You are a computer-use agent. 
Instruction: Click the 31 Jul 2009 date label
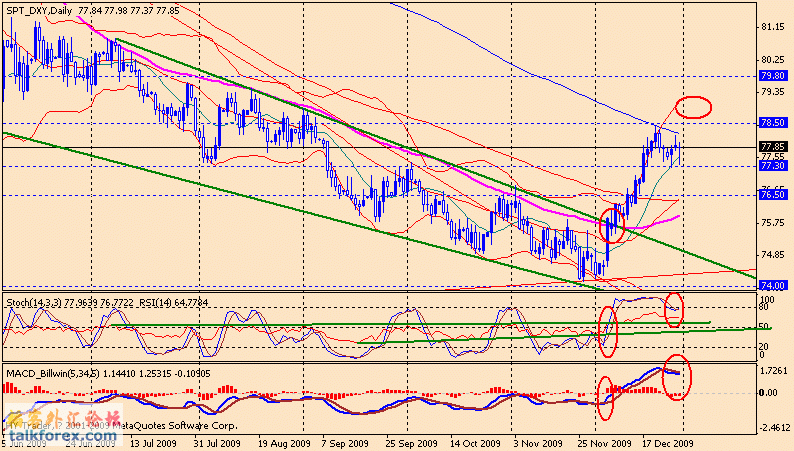click(217, 443)
